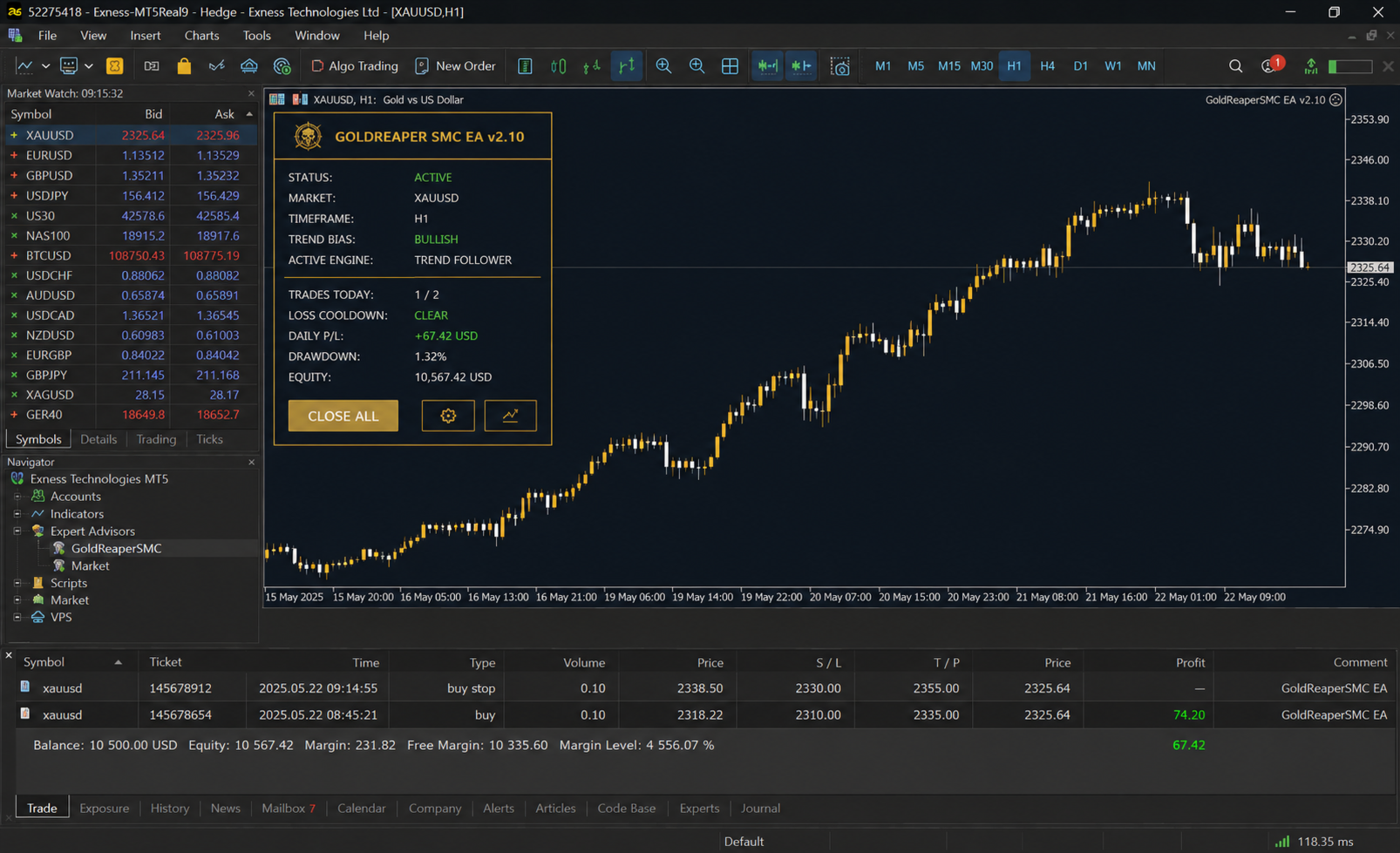
Task: Select the D1 timeframe
Action: 1080,66
